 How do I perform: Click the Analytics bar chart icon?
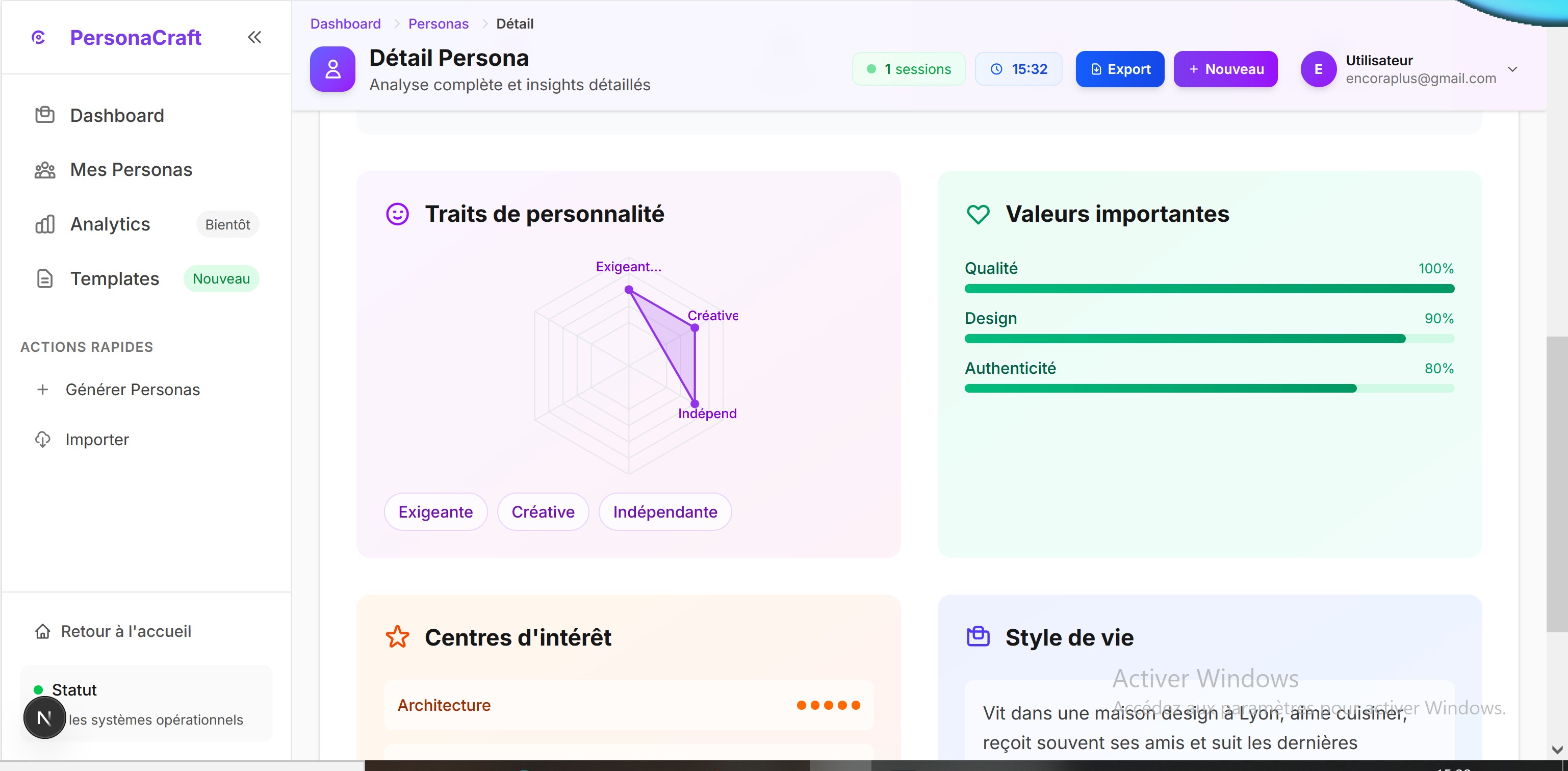pyautogui.click(x=44, y=224)
